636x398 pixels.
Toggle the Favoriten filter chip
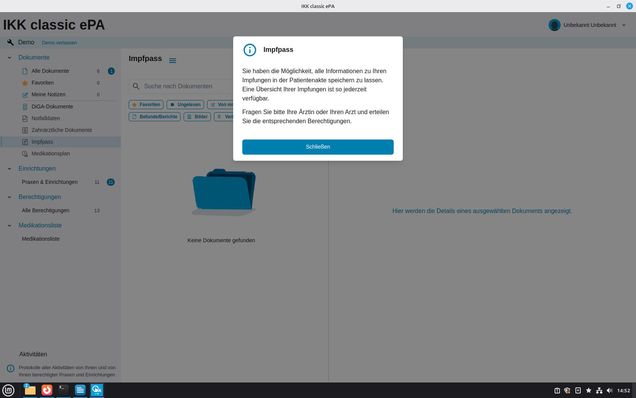146,105
